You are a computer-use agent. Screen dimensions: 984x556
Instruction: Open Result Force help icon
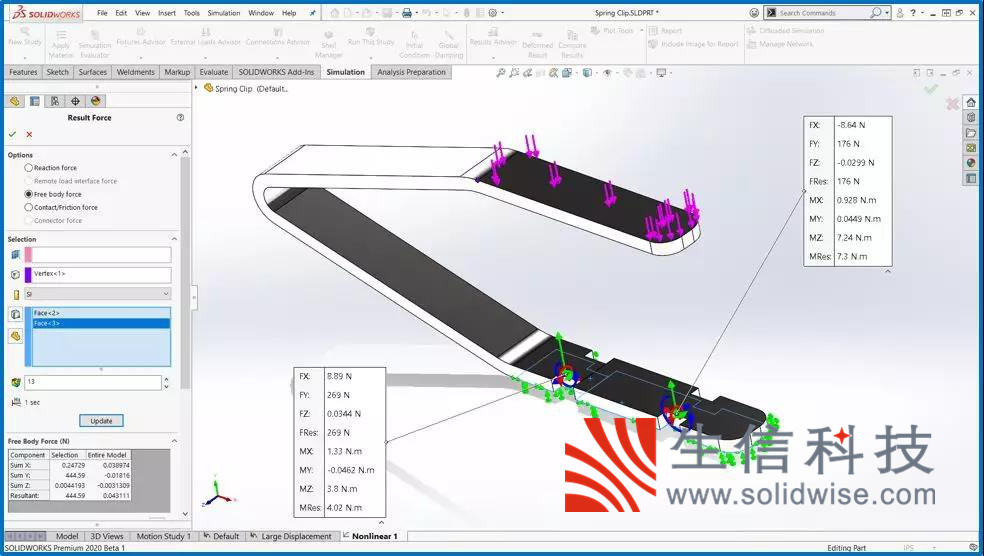pyautogui.click(x=180, y=117)
